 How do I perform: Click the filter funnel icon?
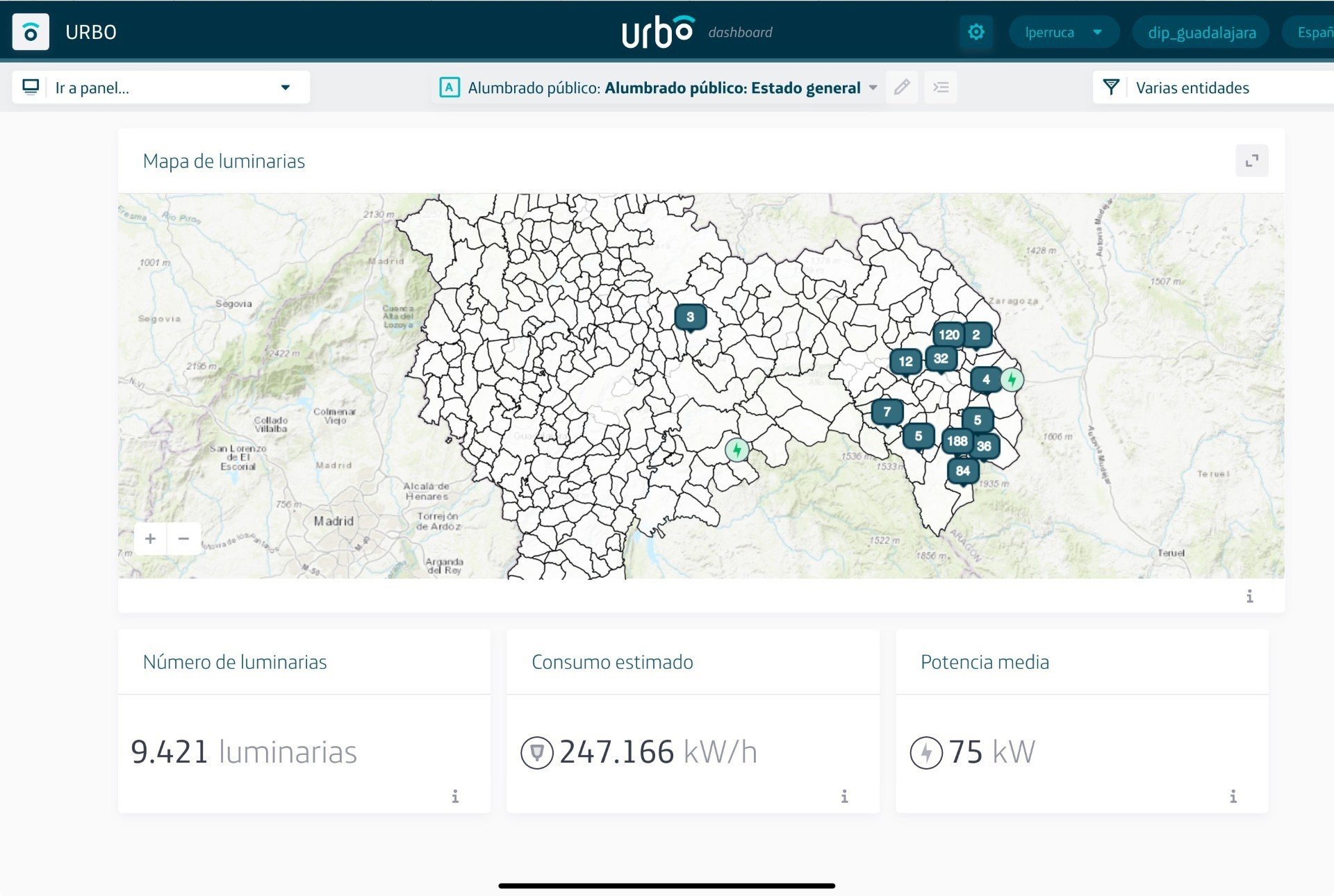1110,88
